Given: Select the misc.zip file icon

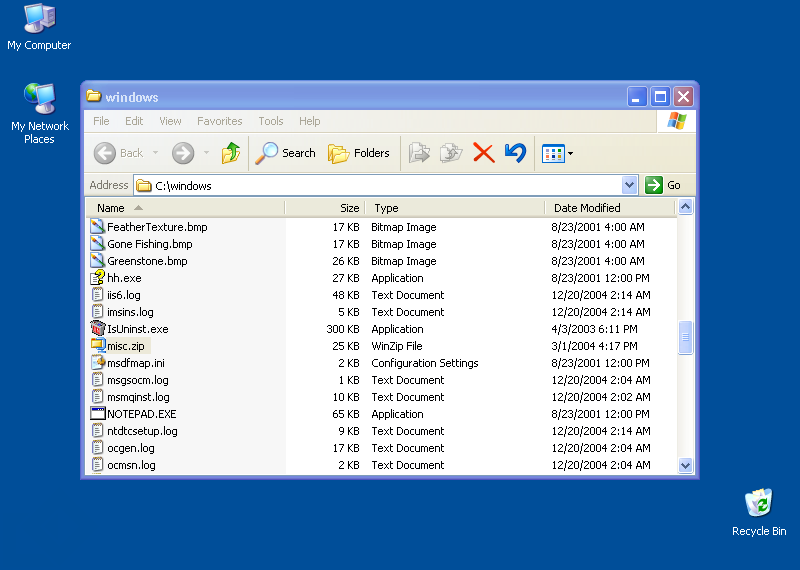Looking at the screenshot, I should 98,346.
